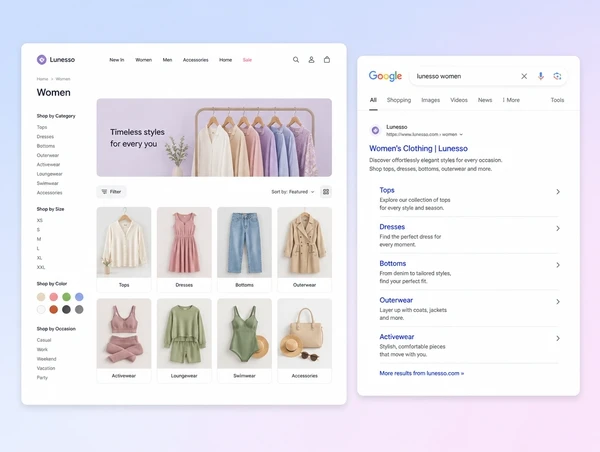600x452 pixels.
Task: Open the Women's Clothing | Lunesso result
Action: click(x=418, y=148)
